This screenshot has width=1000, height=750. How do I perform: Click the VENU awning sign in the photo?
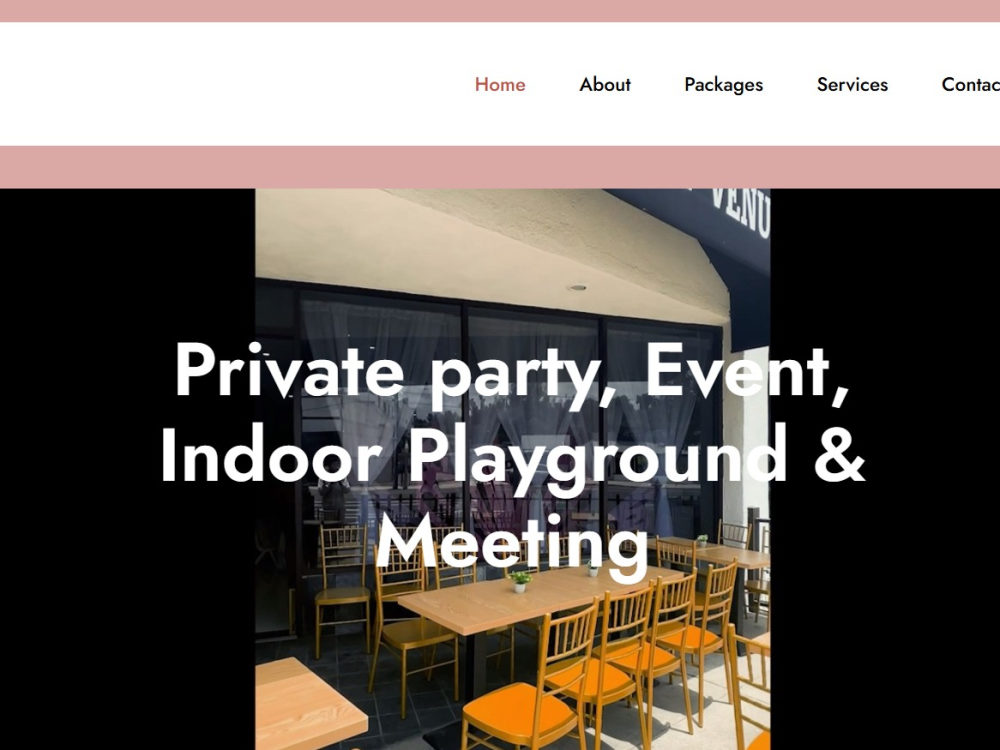tap(740, 212)
